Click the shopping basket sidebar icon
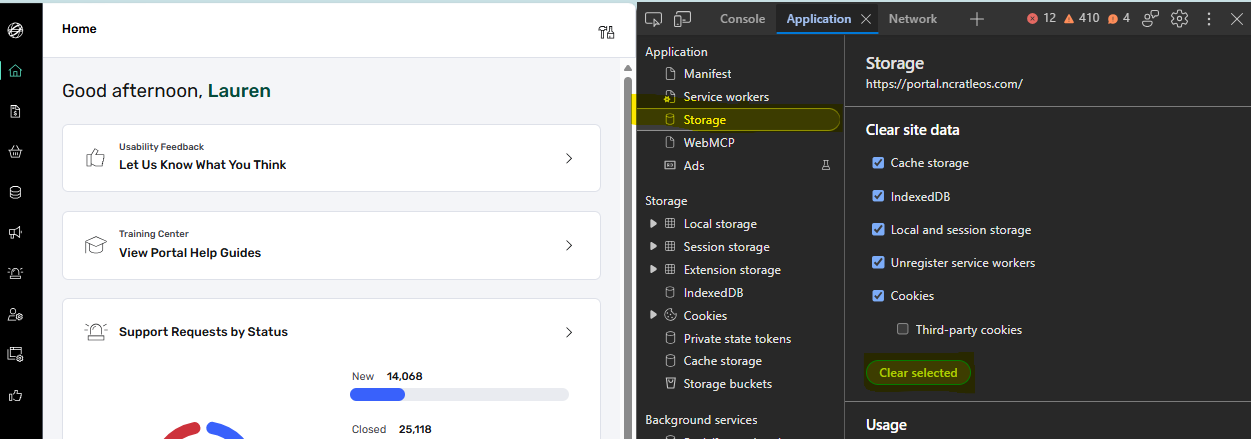Screen dimensions: 1251x439 (15, 152)
